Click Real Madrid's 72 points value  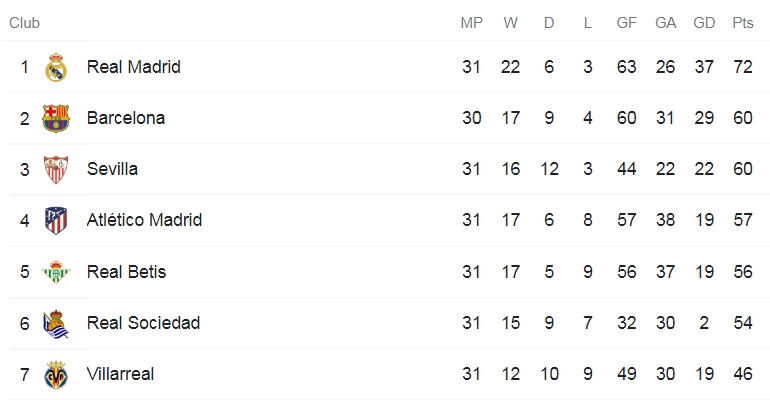pyautogui.click(x=742, y=67)
